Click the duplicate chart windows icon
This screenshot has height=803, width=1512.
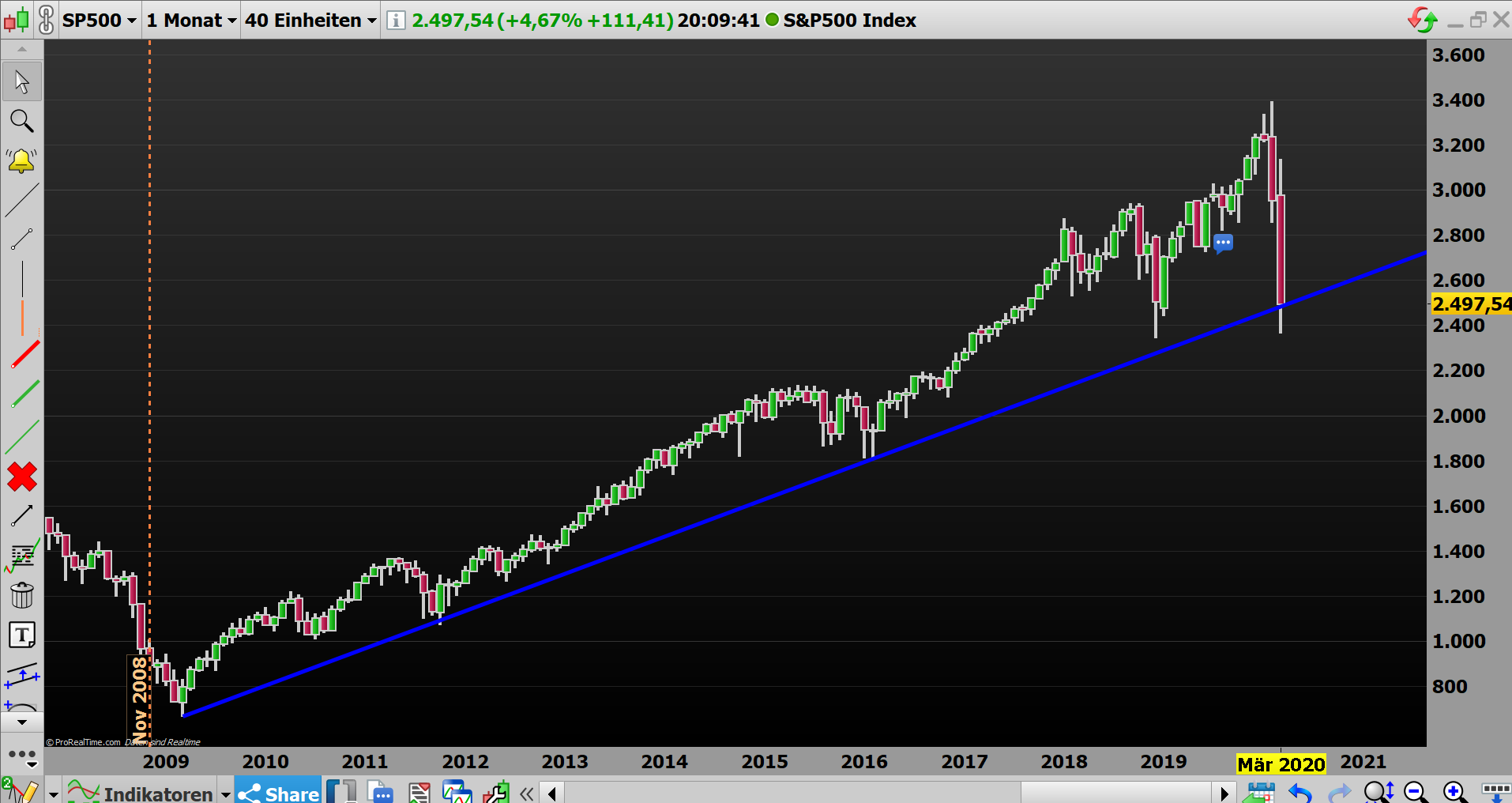[457, 792]
